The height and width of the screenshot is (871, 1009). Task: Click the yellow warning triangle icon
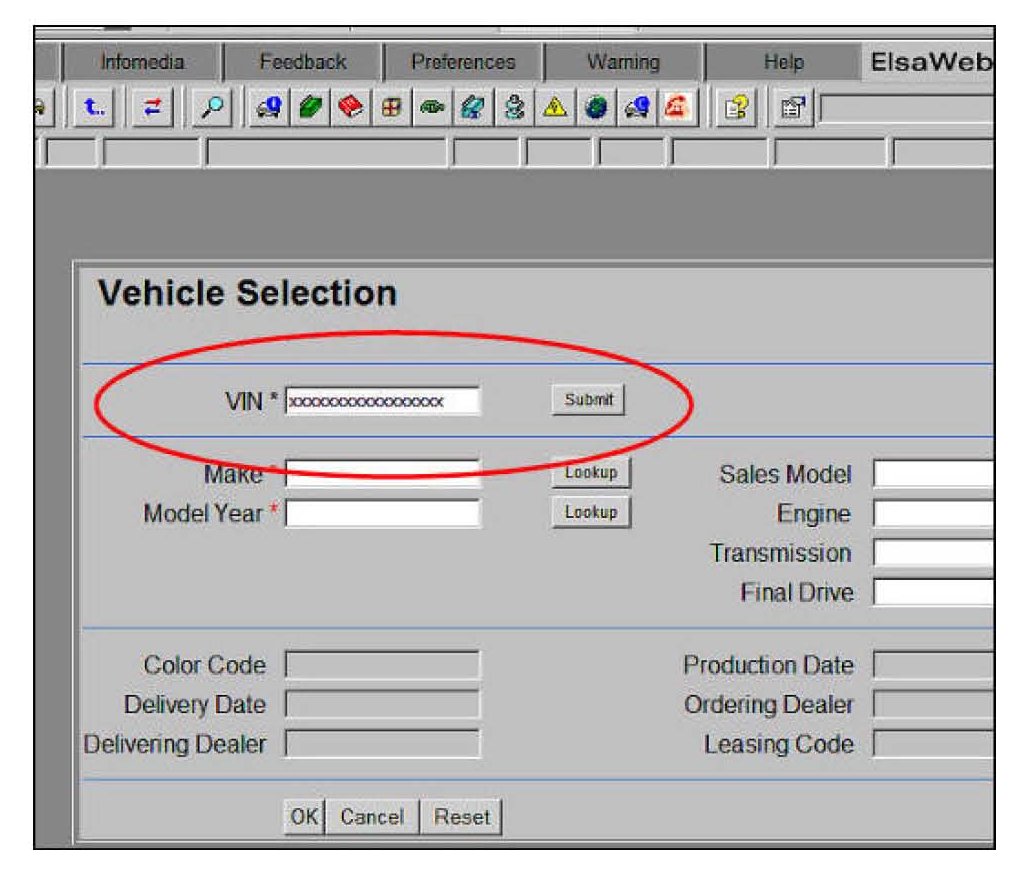[x=552, y=107]
